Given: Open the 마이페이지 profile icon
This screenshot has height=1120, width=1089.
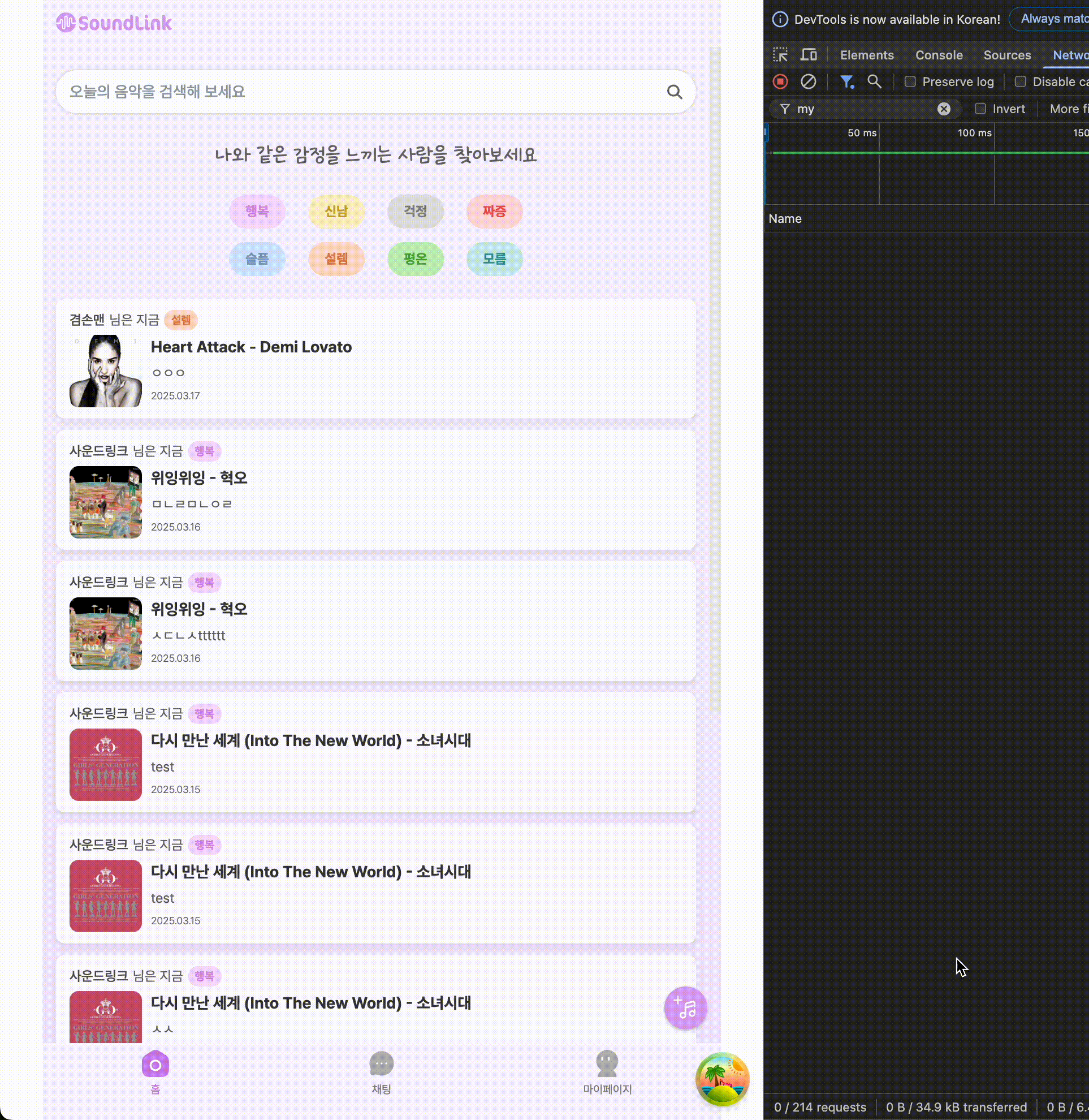Looking at the screenshot, I should click(x=607, y=1064).
